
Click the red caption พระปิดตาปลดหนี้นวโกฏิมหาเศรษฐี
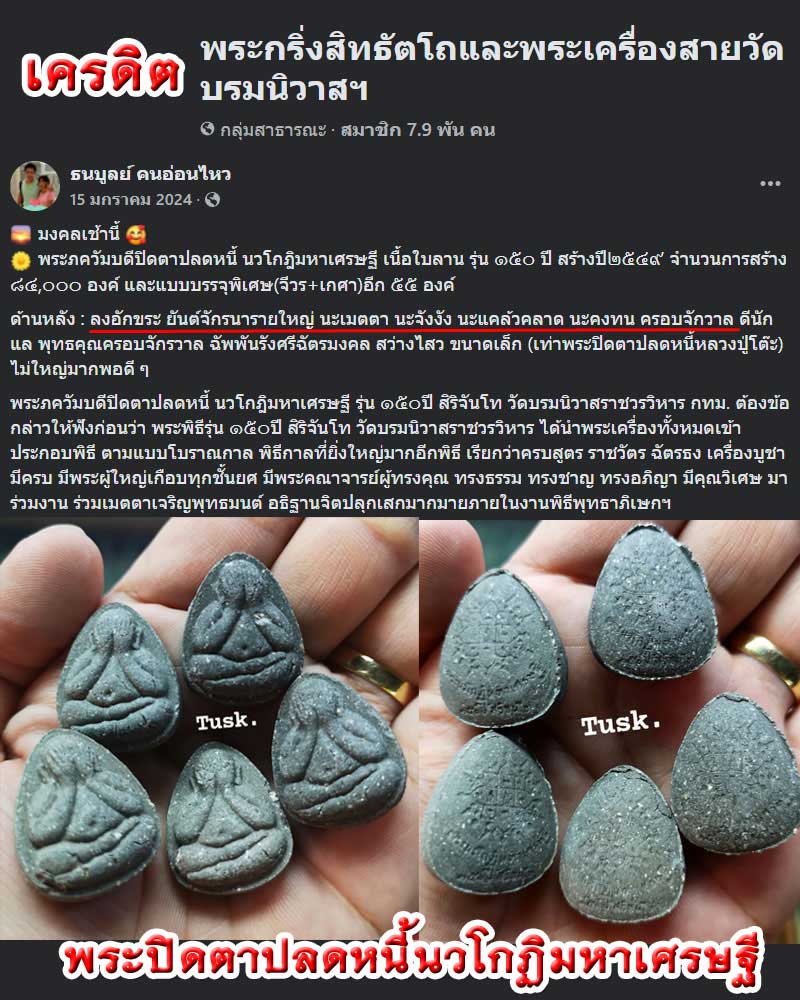point(412,961)
